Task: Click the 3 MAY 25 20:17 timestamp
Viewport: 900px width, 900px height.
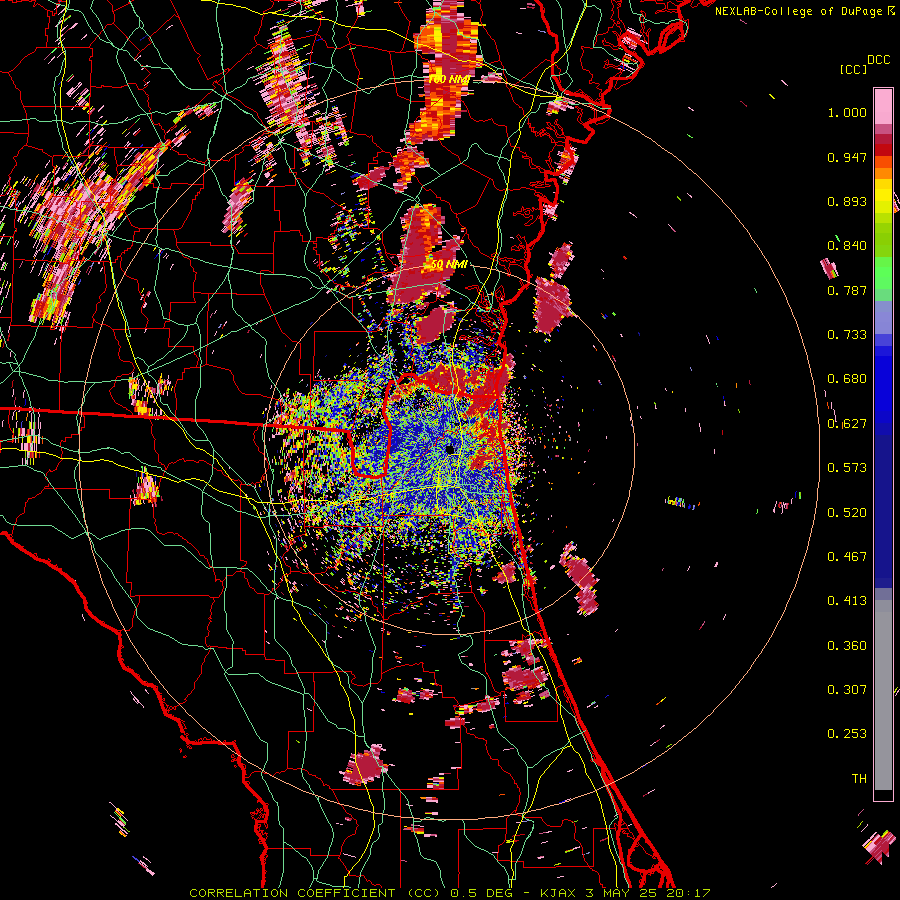Action: (x=649, y=893)
